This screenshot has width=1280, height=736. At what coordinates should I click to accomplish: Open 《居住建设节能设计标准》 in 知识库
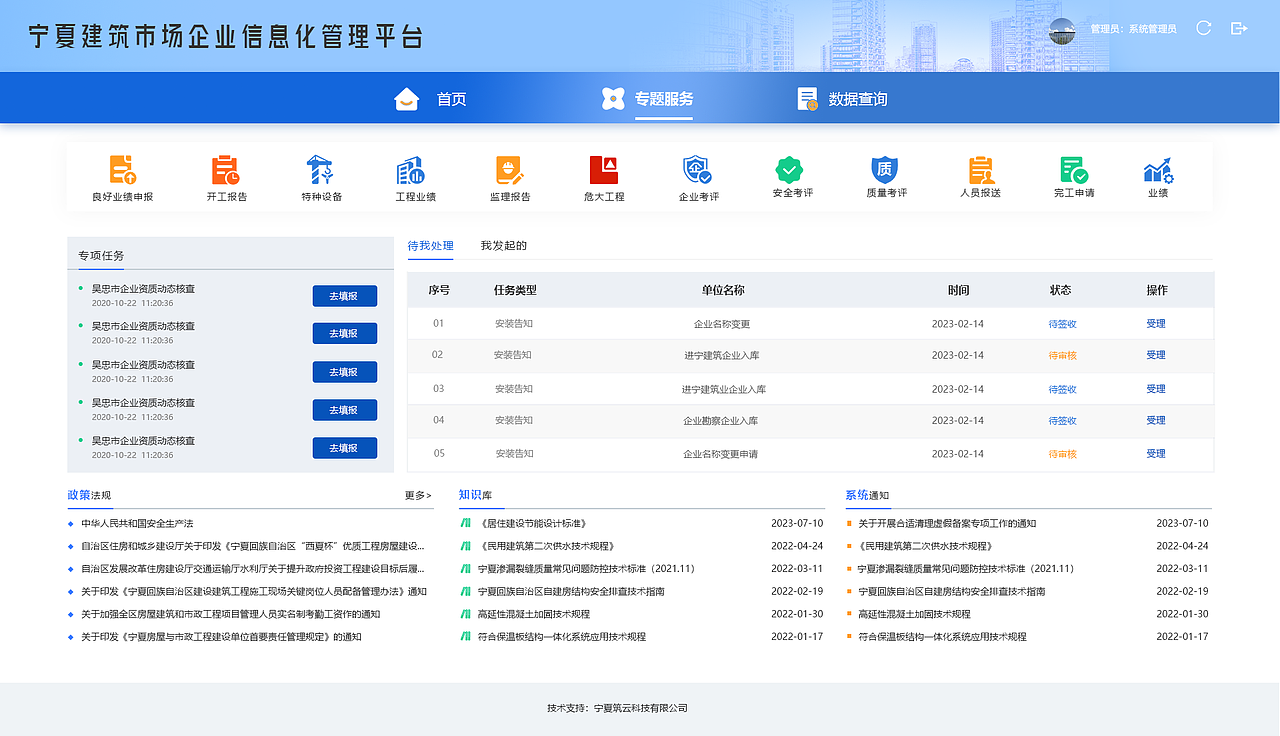(532, 523)
